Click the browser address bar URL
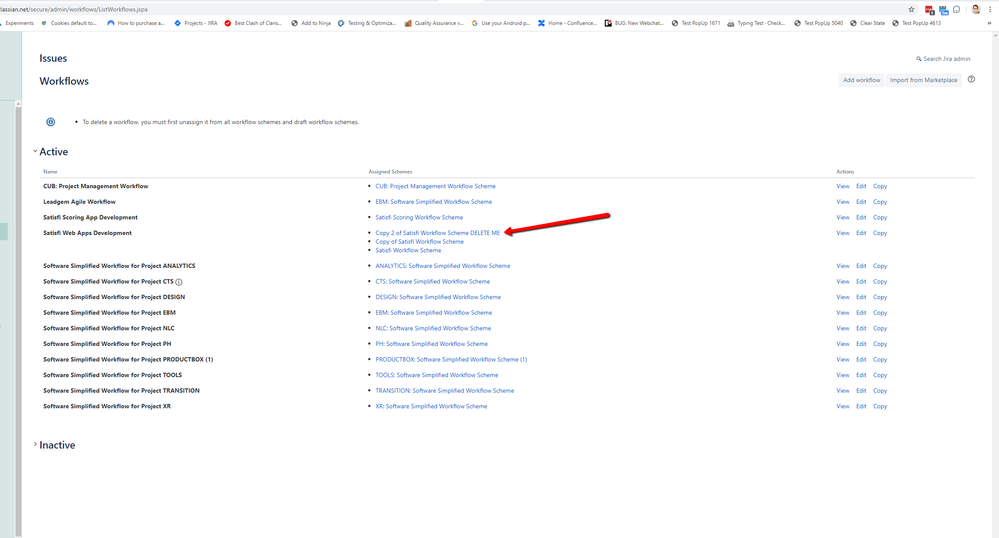Image resolution: width=999 pixels, height=538 pixels. point(74,10)
